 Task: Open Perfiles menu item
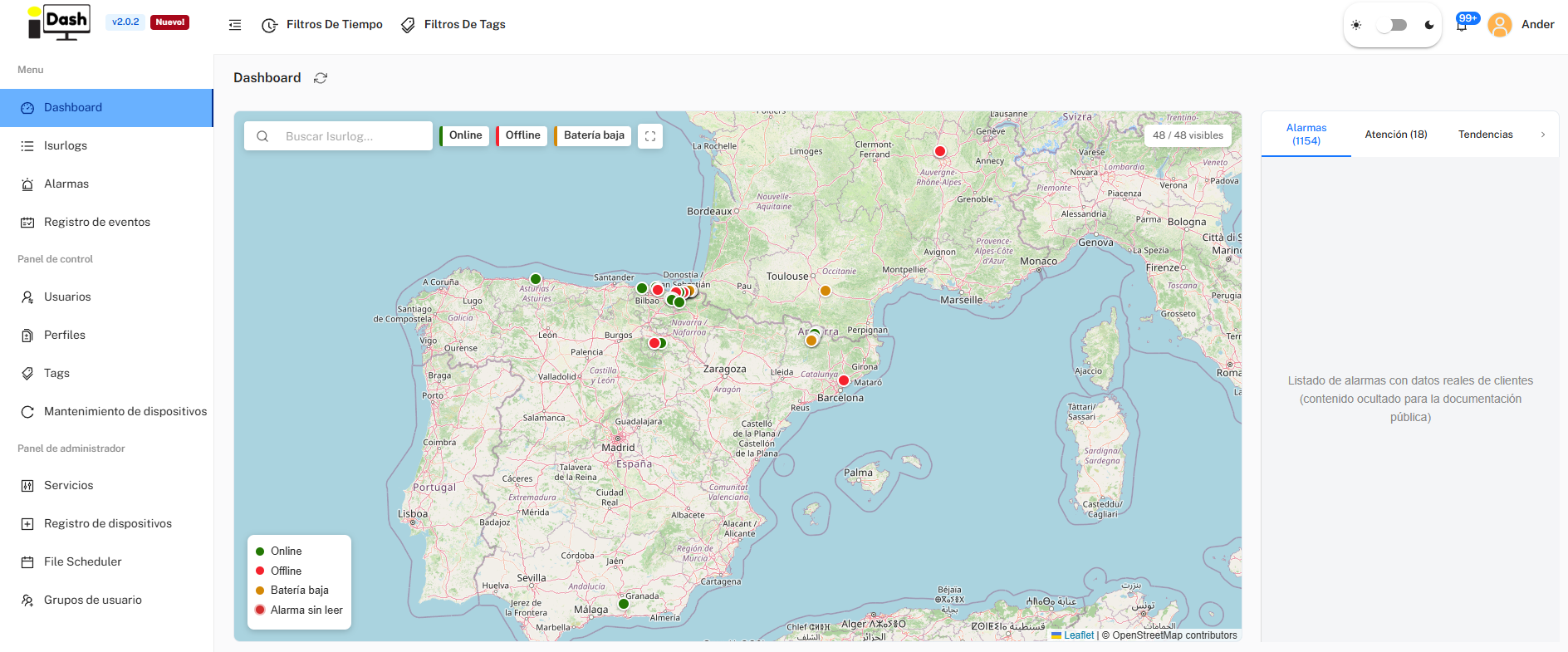coord(106,336)
